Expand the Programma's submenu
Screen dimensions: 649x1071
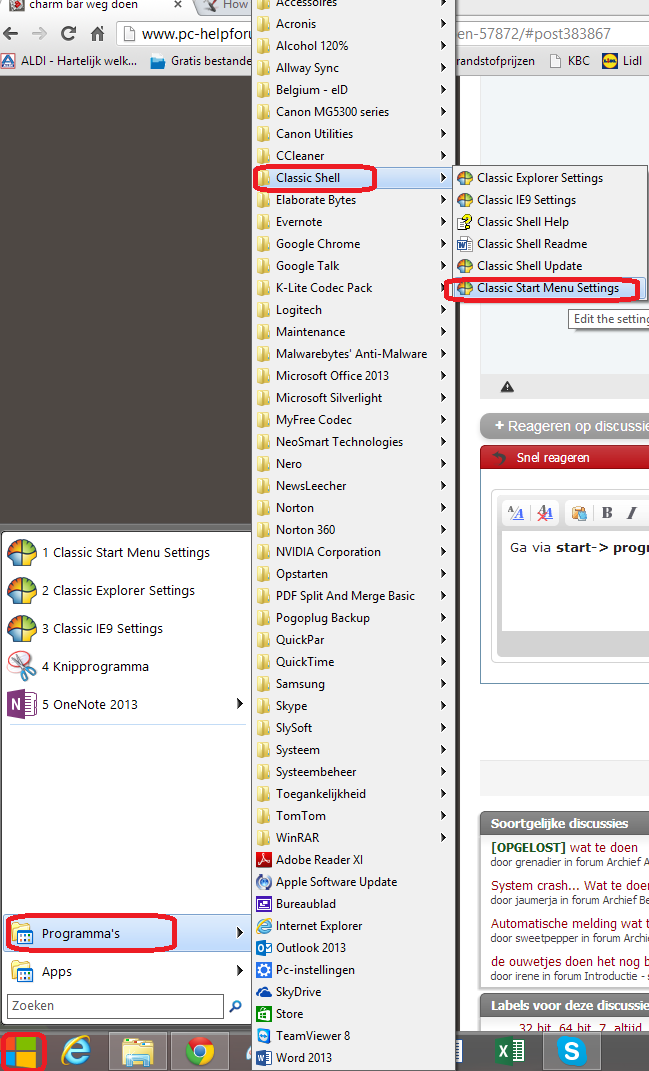[125, 934]
